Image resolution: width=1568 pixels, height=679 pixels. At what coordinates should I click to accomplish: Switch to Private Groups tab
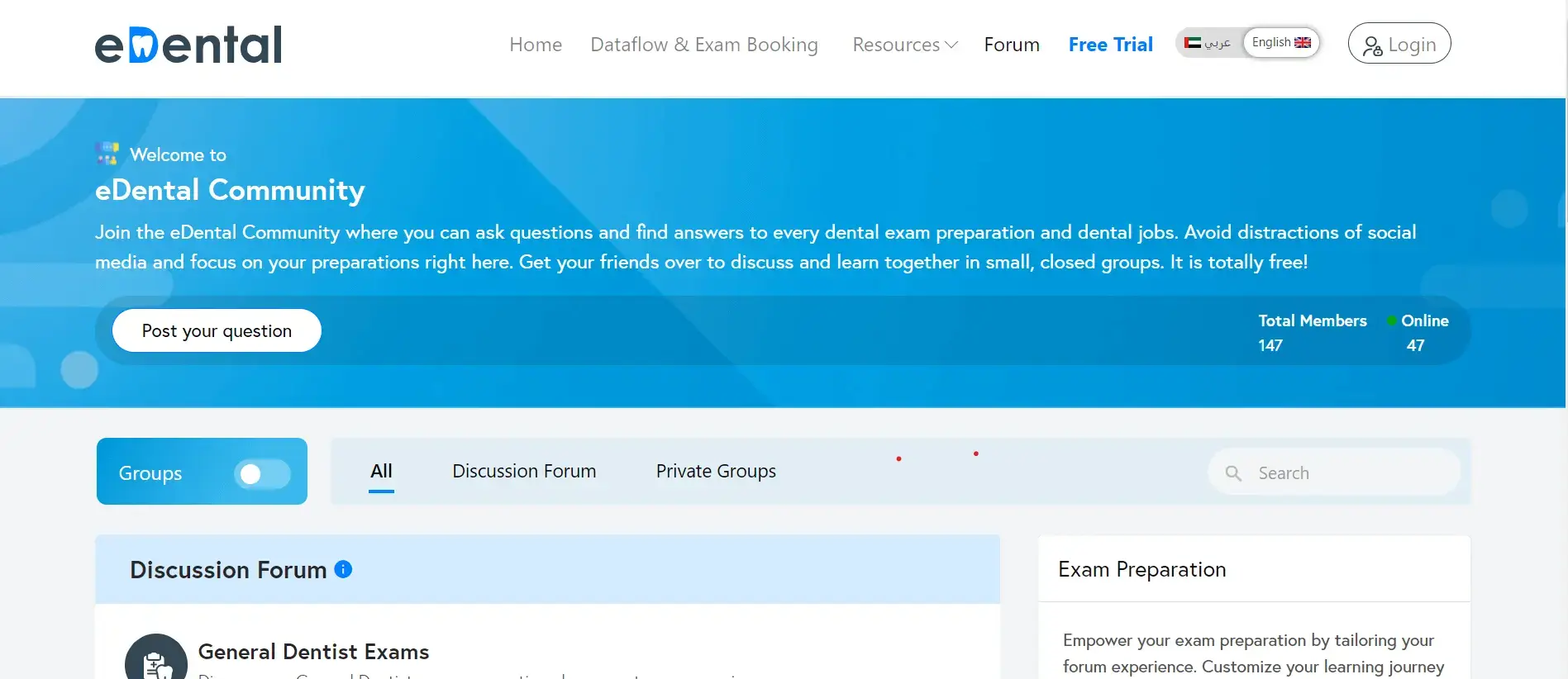[716, 471]
